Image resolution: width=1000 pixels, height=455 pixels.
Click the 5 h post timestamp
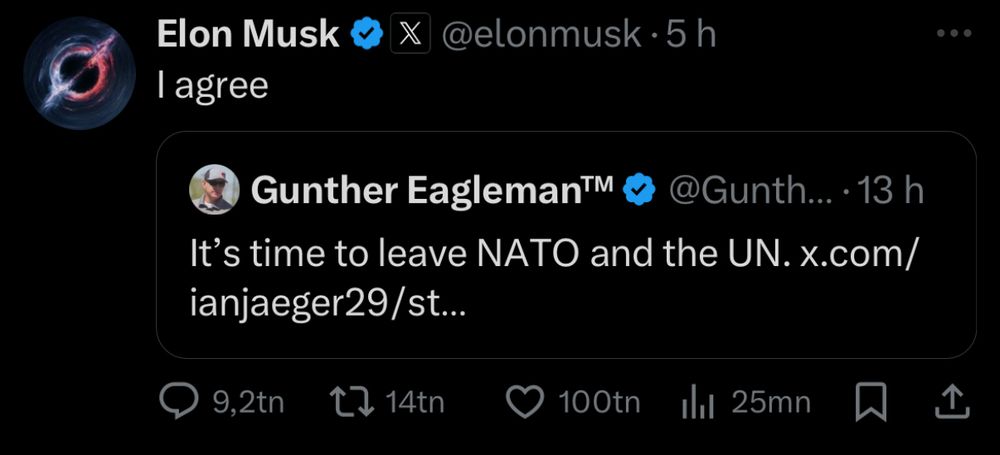[x=691, y=34]
